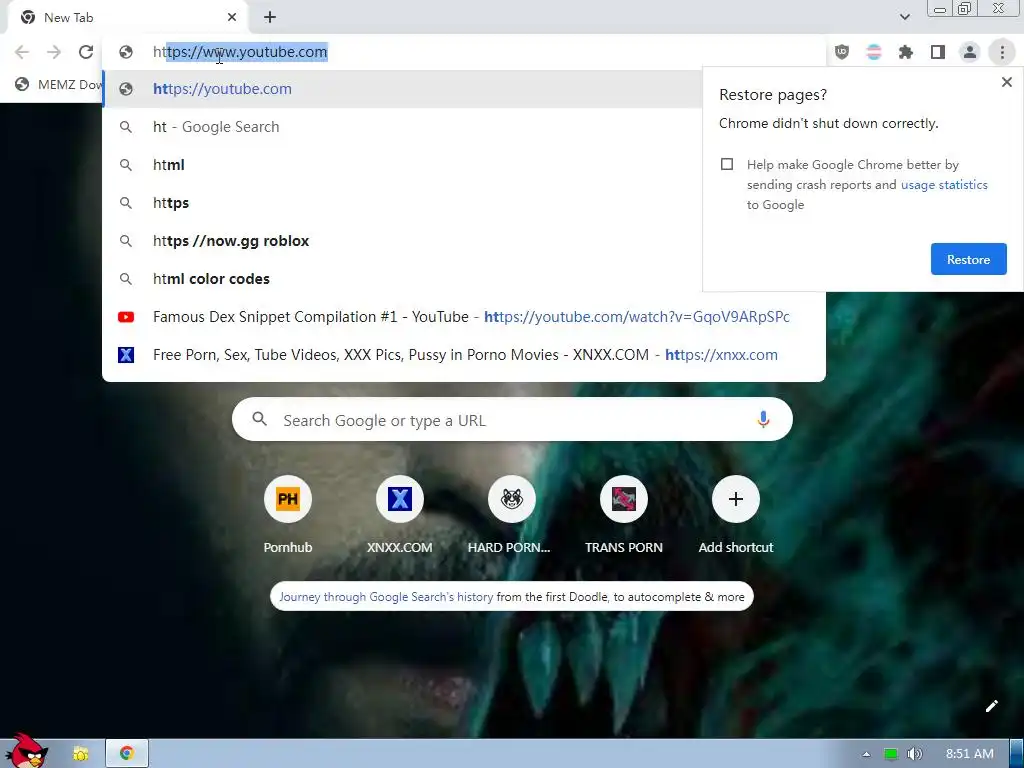Click the globe site-info icon in address bar
Image resolution: width=1024 pixels, height=768 pixels.
(126, 52)
